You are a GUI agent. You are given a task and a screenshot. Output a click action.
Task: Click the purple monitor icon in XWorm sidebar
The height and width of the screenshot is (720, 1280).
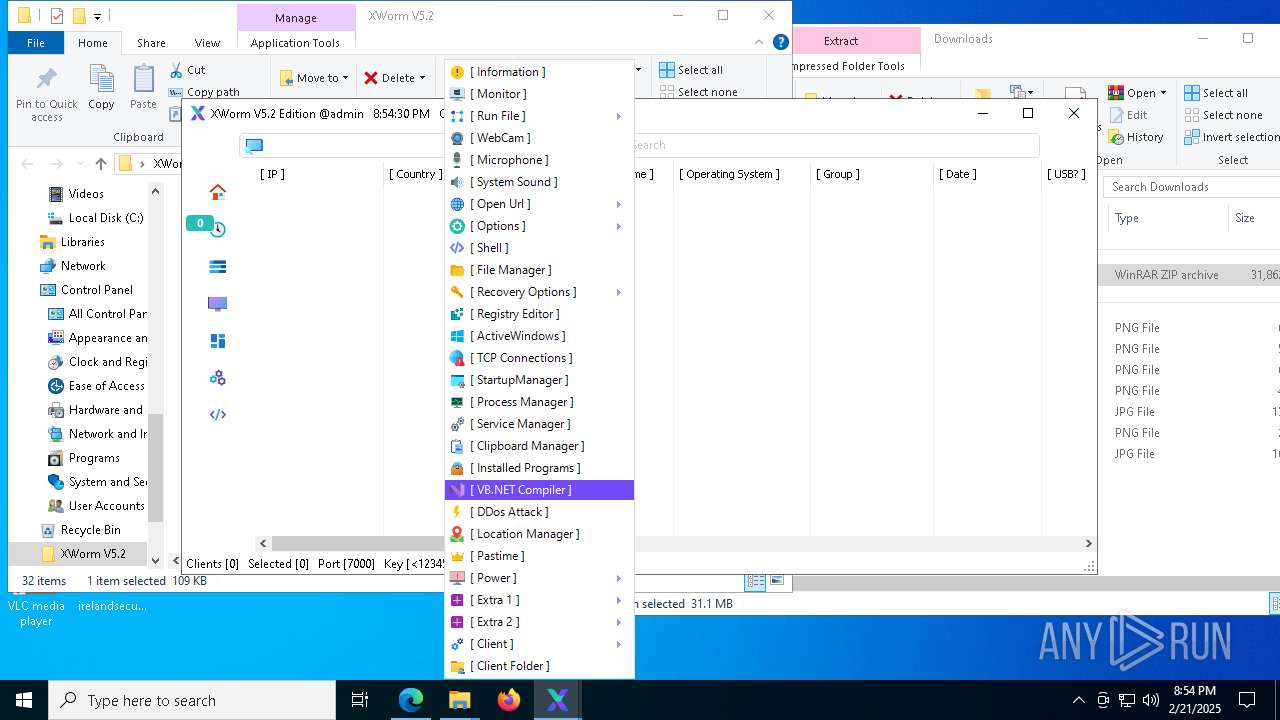pyautogui.click(x=217, y=303)
